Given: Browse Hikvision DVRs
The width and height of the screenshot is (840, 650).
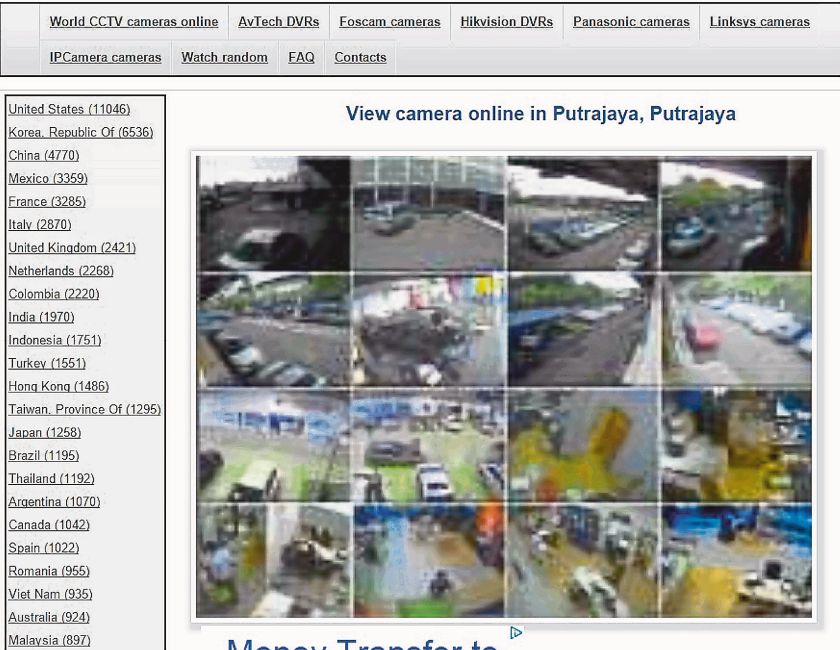Looking at the screenshot, I should [506, 21].
